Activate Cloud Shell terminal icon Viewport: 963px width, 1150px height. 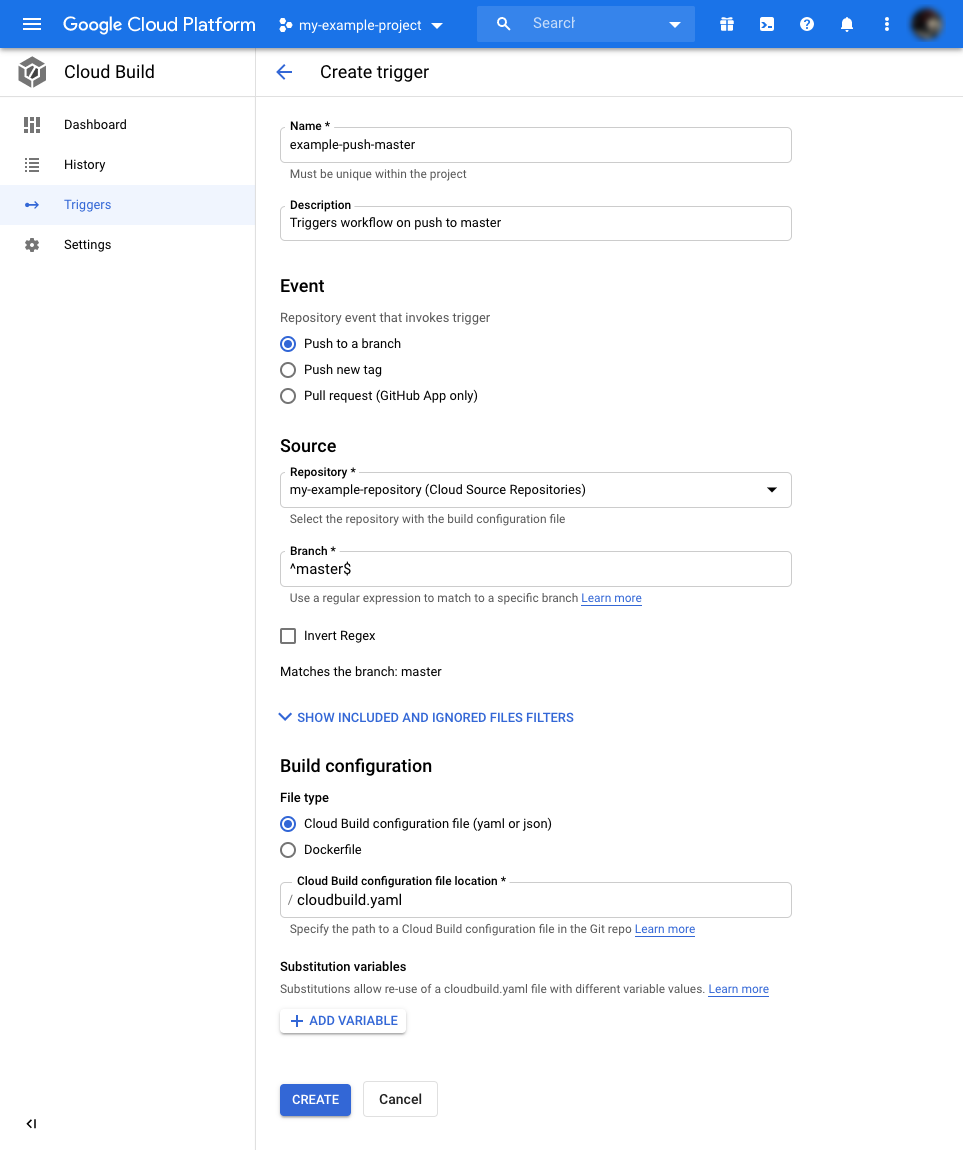pyautogui.click(x=766, y=24)
